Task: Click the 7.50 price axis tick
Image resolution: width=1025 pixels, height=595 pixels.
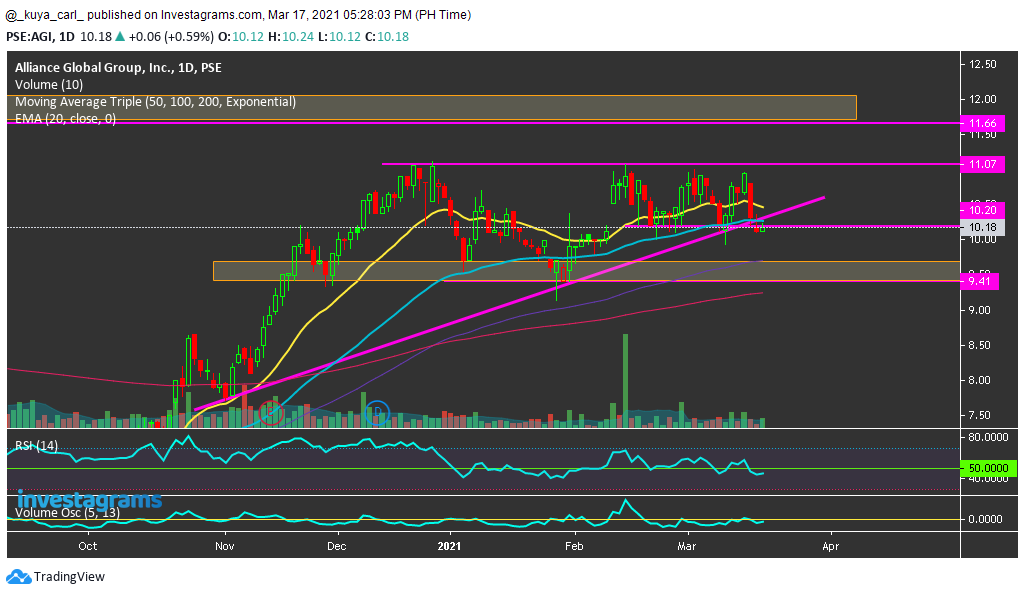Action: click(x=980, y=415)
